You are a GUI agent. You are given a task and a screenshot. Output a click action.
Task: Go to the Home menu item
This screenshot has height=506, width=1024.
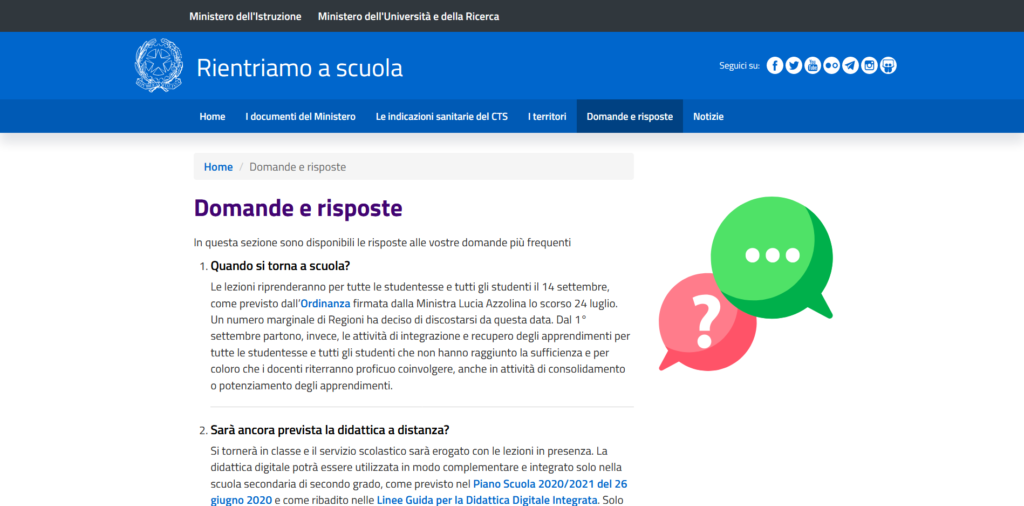[x=212, y=116]
